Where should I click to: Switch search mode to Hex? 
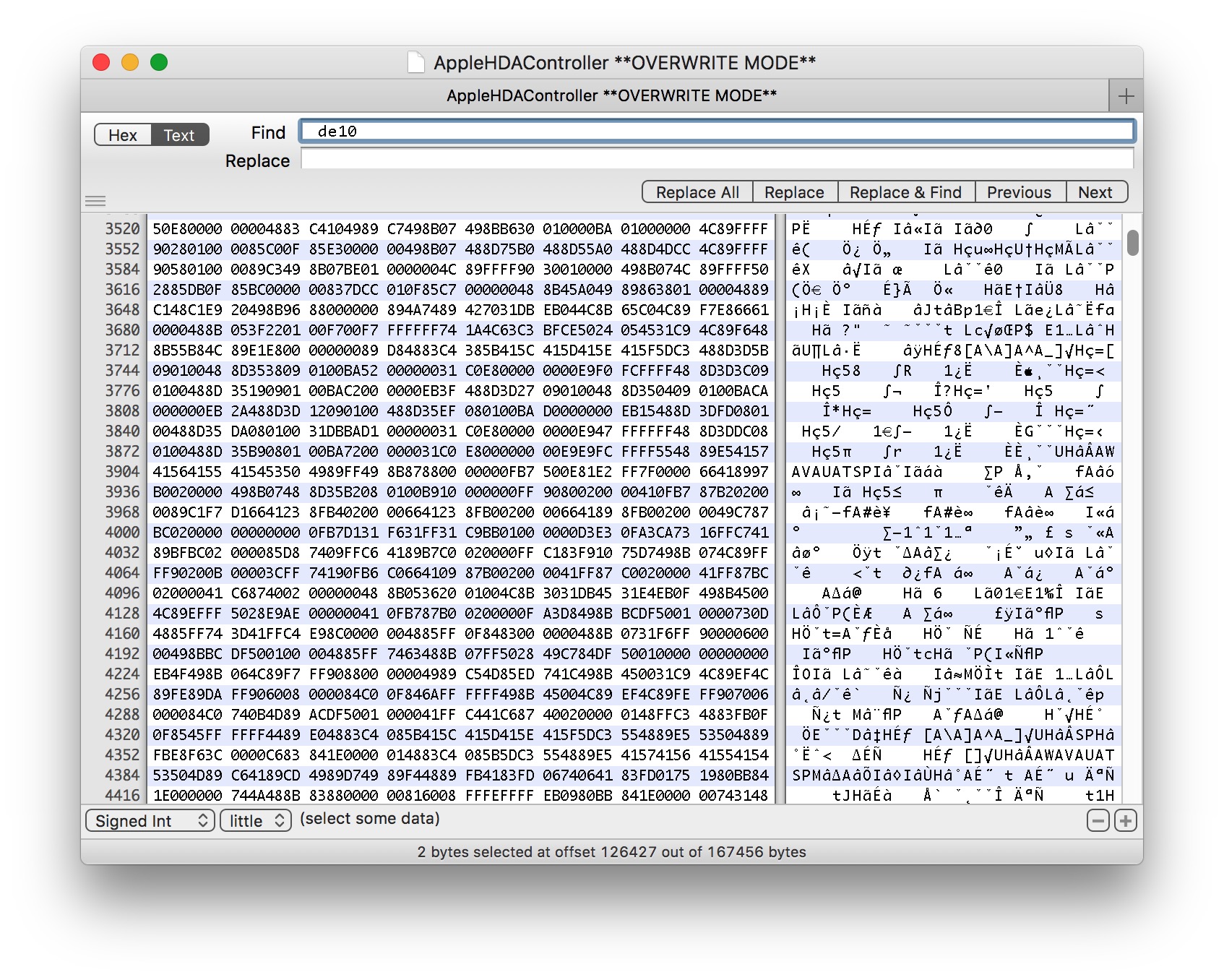click(123, 135)
